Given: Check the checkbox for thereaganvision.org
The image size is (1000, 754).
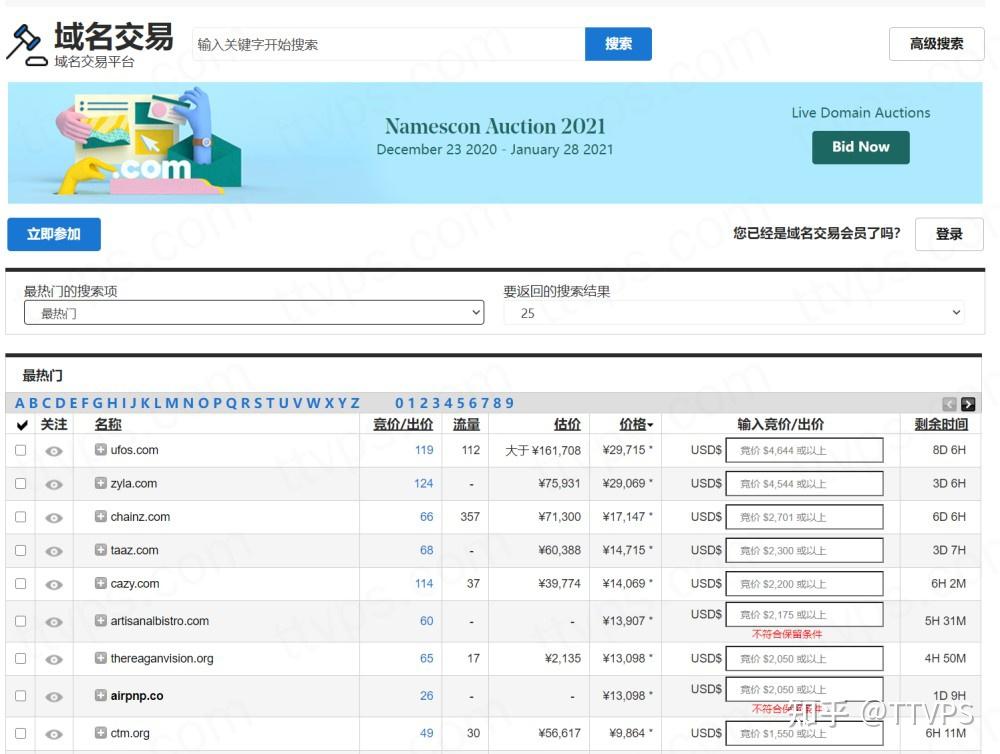Looking at the screenshot, I should (20, 658).
